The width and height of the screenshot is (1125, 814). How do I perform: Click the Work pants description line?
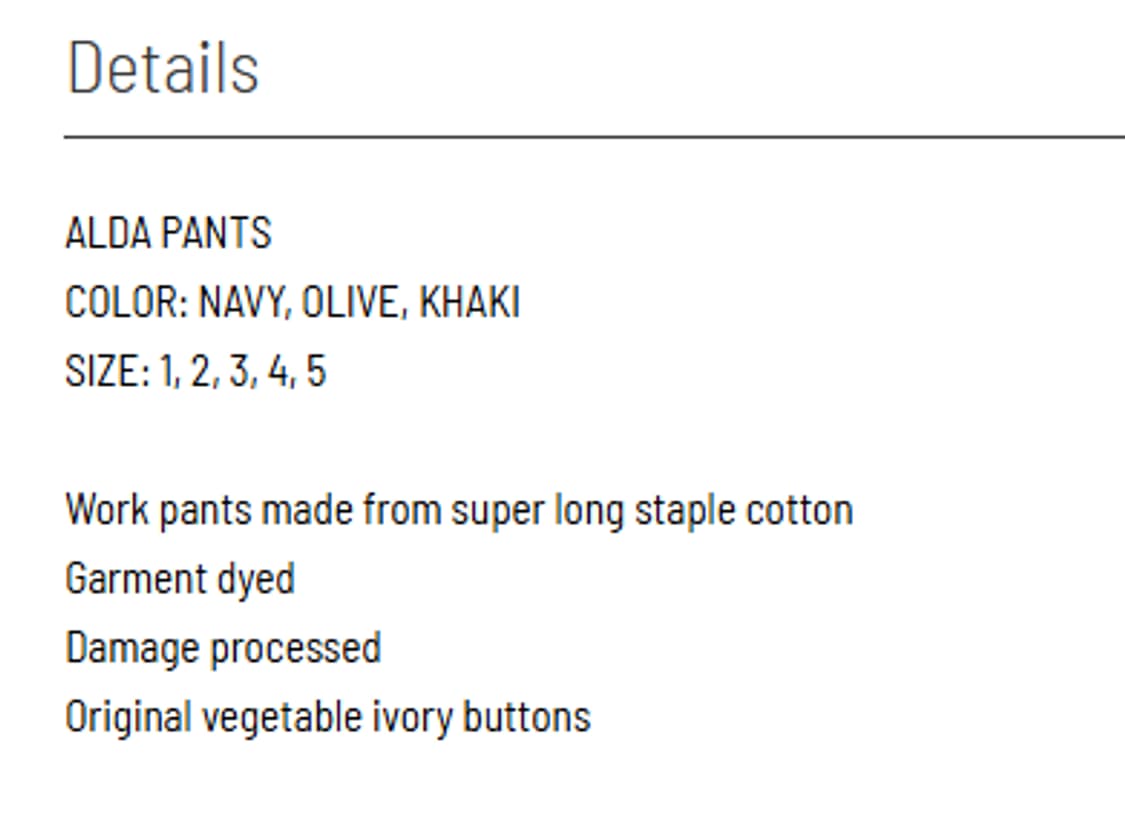click(x=459, y=511)
